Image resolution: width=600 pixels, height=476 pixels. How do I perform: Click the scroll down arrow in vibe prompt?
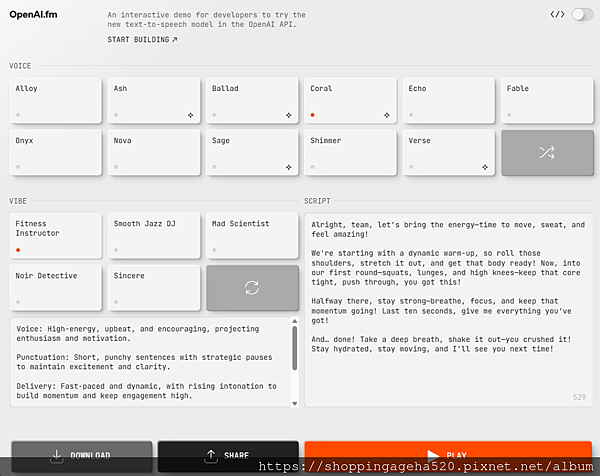(294, 403)
